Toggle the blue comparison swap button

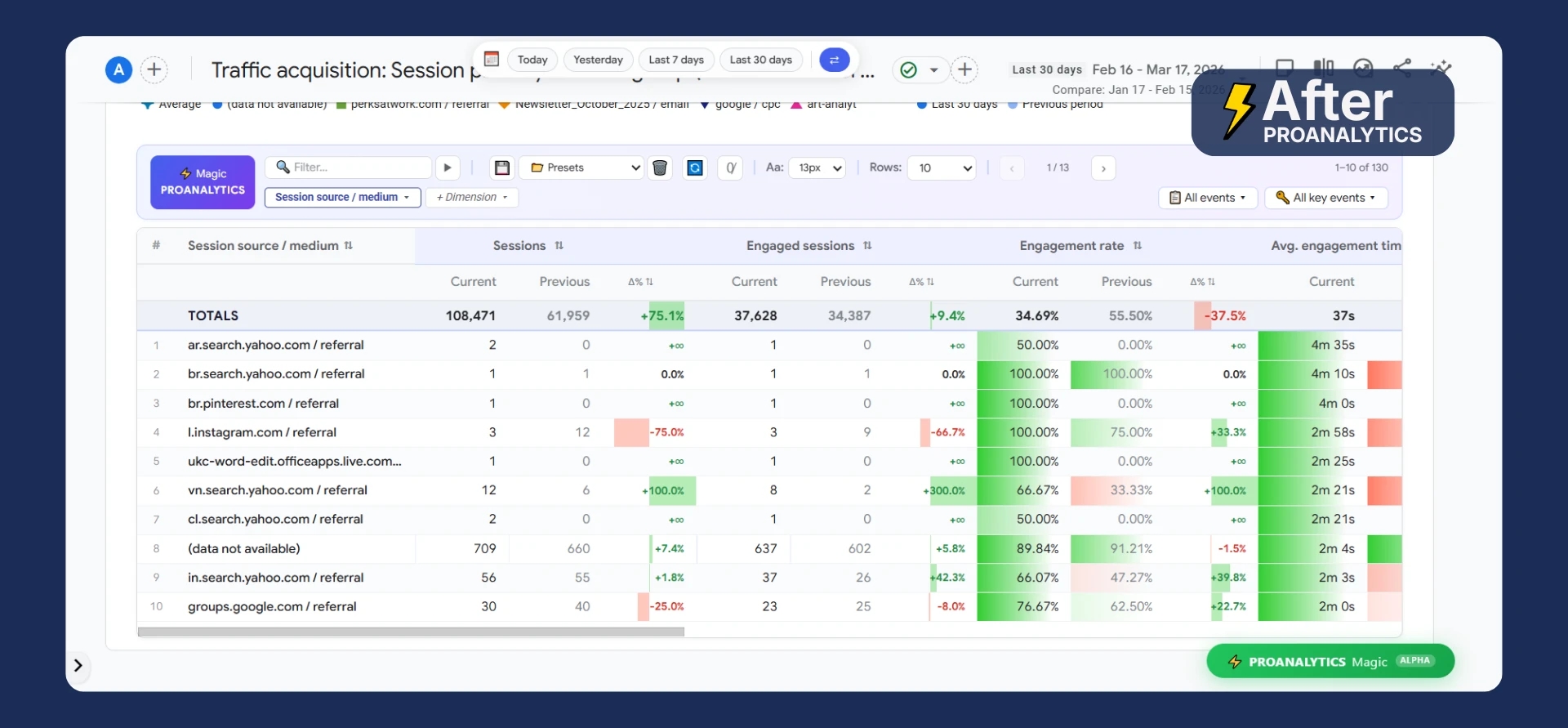pos(834,60)
